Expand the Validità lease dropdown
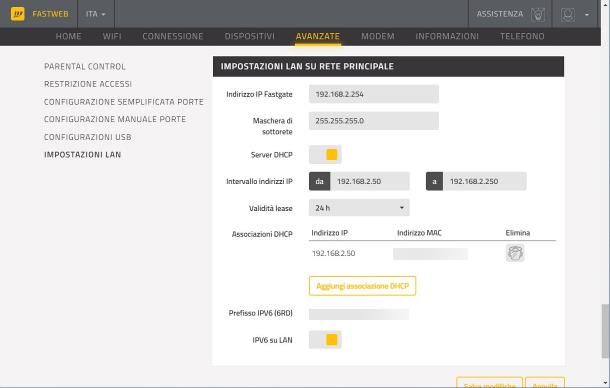The image size is (610, 388). (x=359, y=208)
